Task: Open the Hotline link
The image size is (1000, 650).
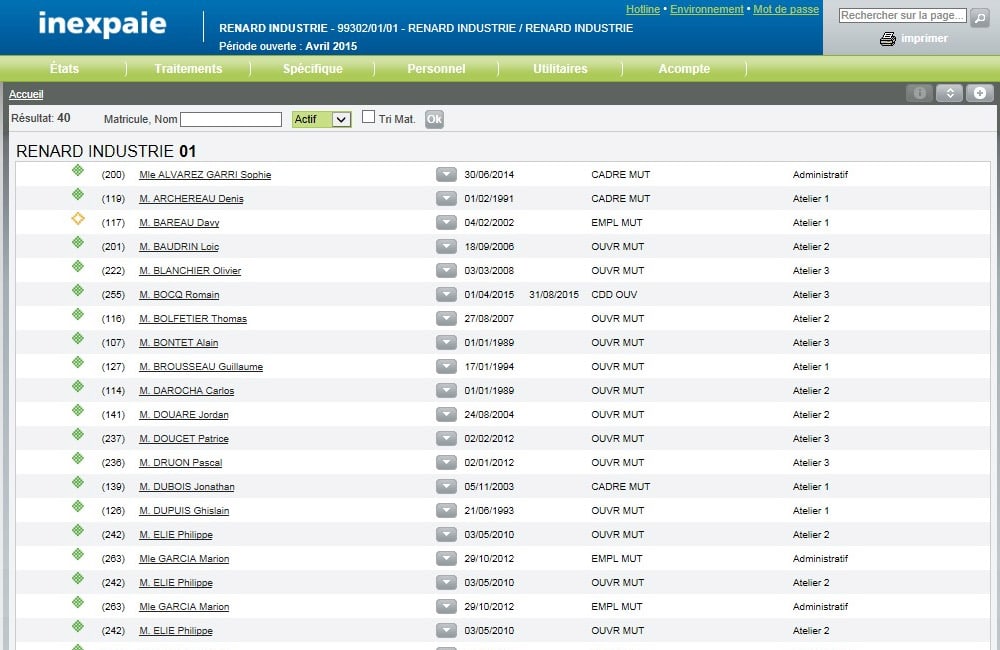Action: pyautogui.click(x=643, y=10)
